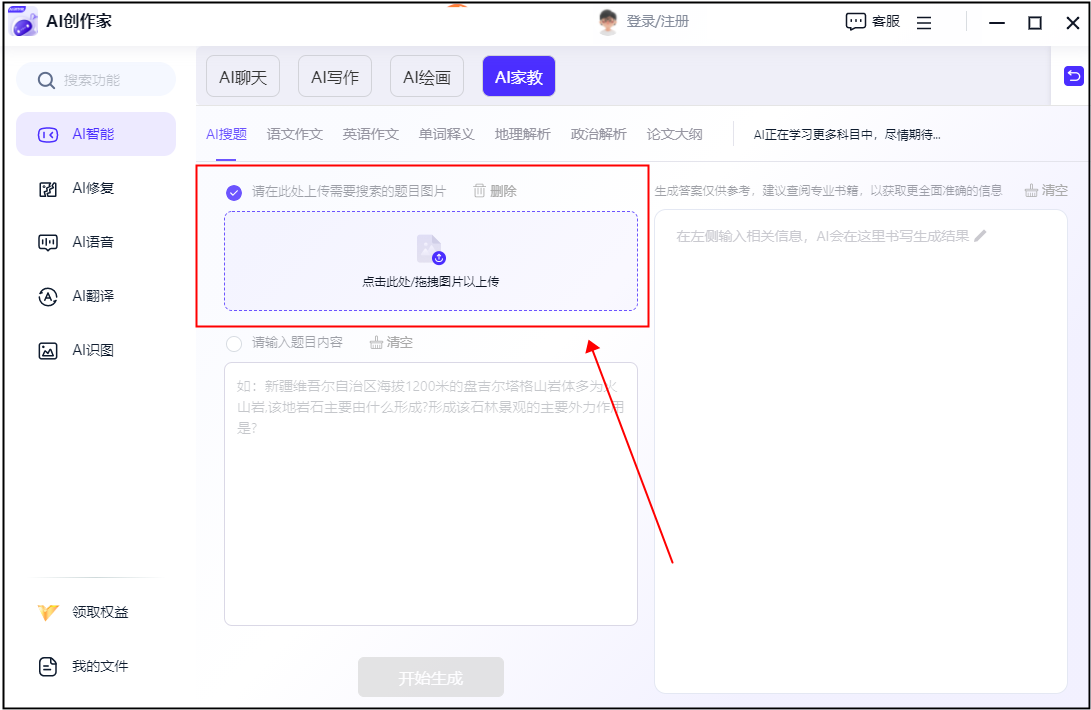Clear the results panel using 清空
The height and width of the screenshot is (710, 1091).
(x=1046, y=190)
